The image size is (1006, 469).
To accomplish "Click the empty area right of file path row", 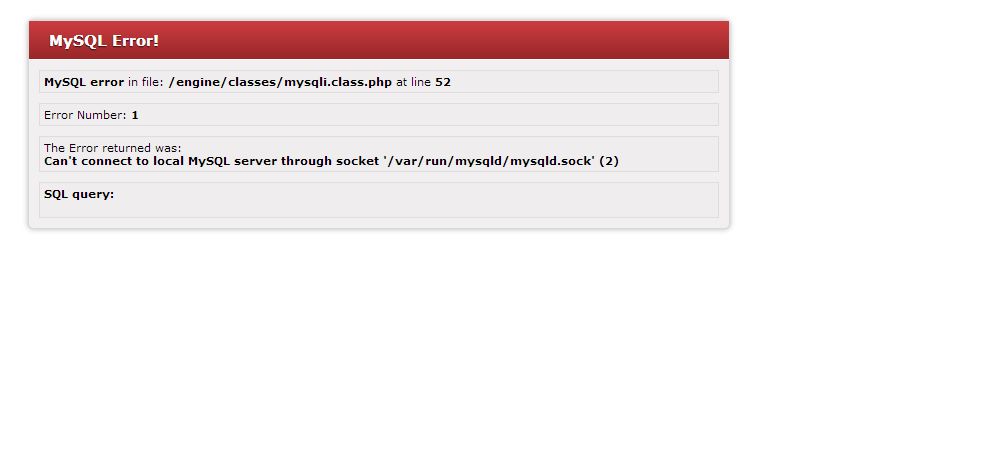I will [x=584, y=81].
